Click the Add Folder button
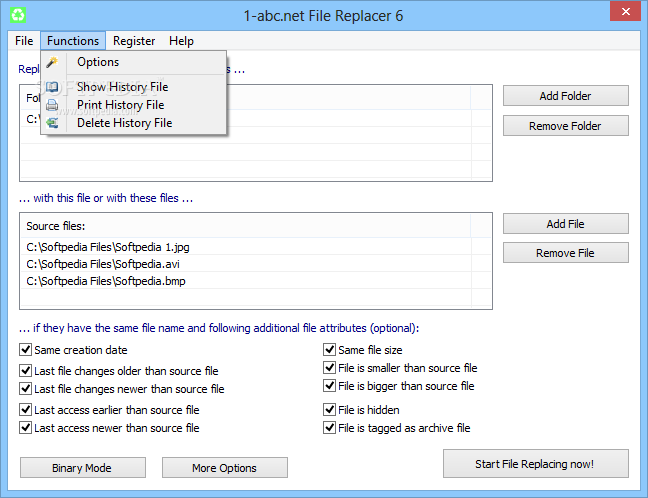The width and height of the screenshot is (648, 498). click(x=566, y=96)
